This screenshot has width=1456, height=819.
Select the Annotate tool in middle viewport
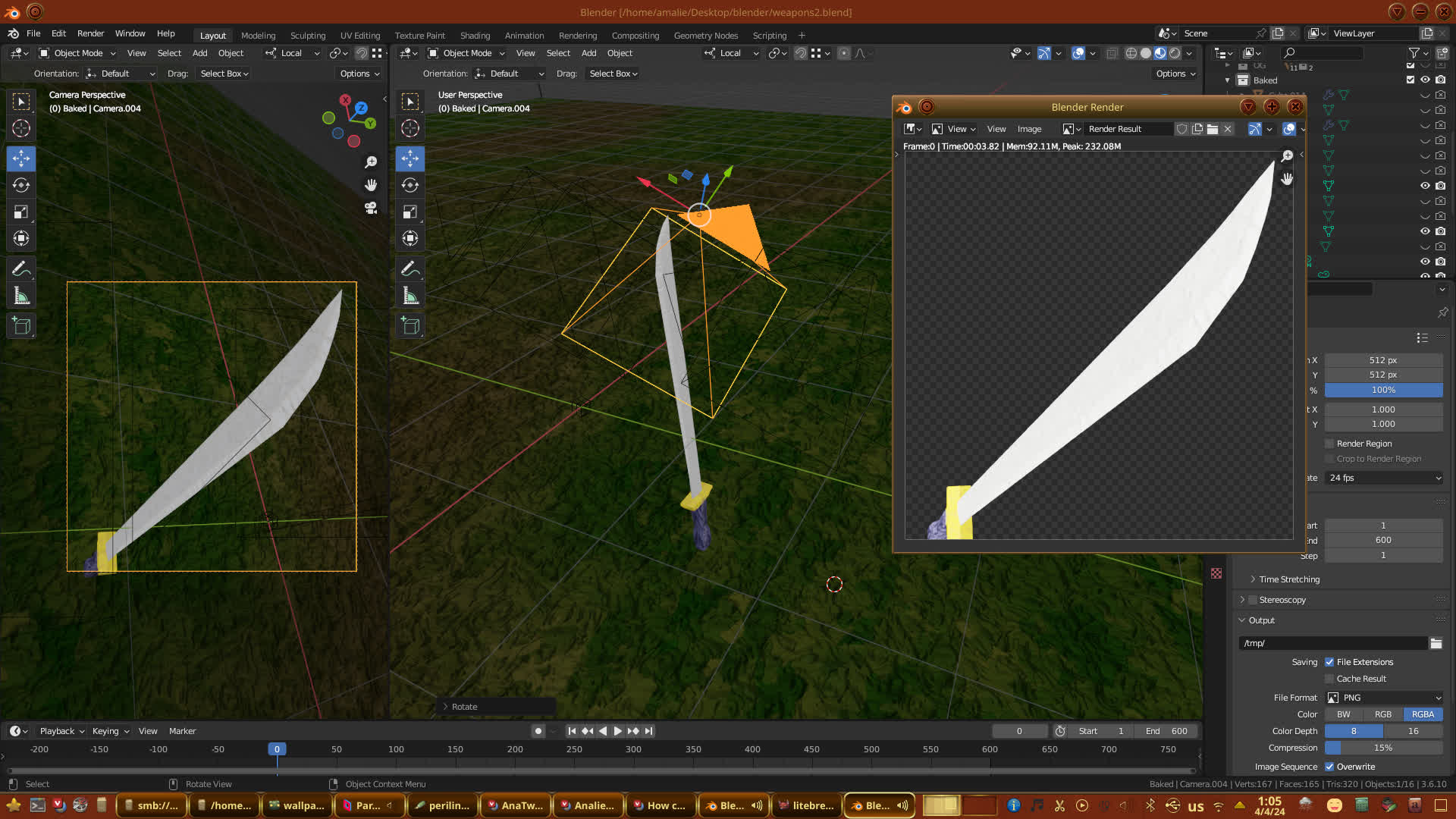[410, 268]
